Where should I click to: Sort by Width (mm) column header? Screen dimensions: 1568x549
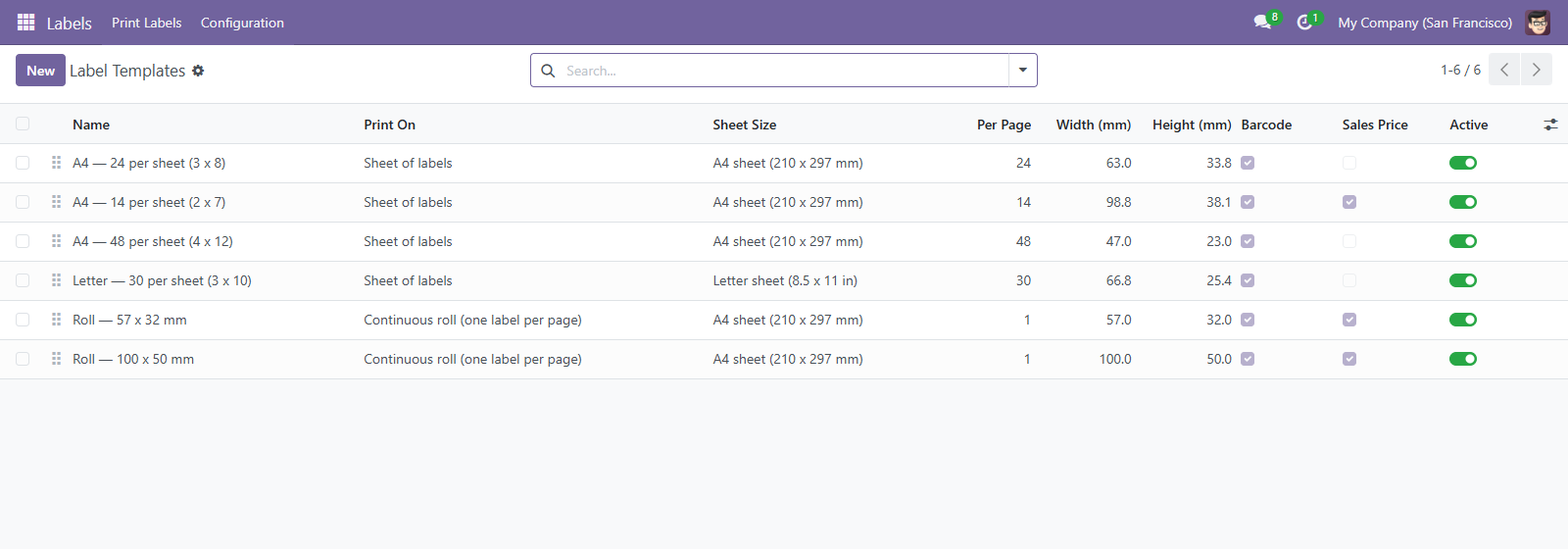[1094, 125]
